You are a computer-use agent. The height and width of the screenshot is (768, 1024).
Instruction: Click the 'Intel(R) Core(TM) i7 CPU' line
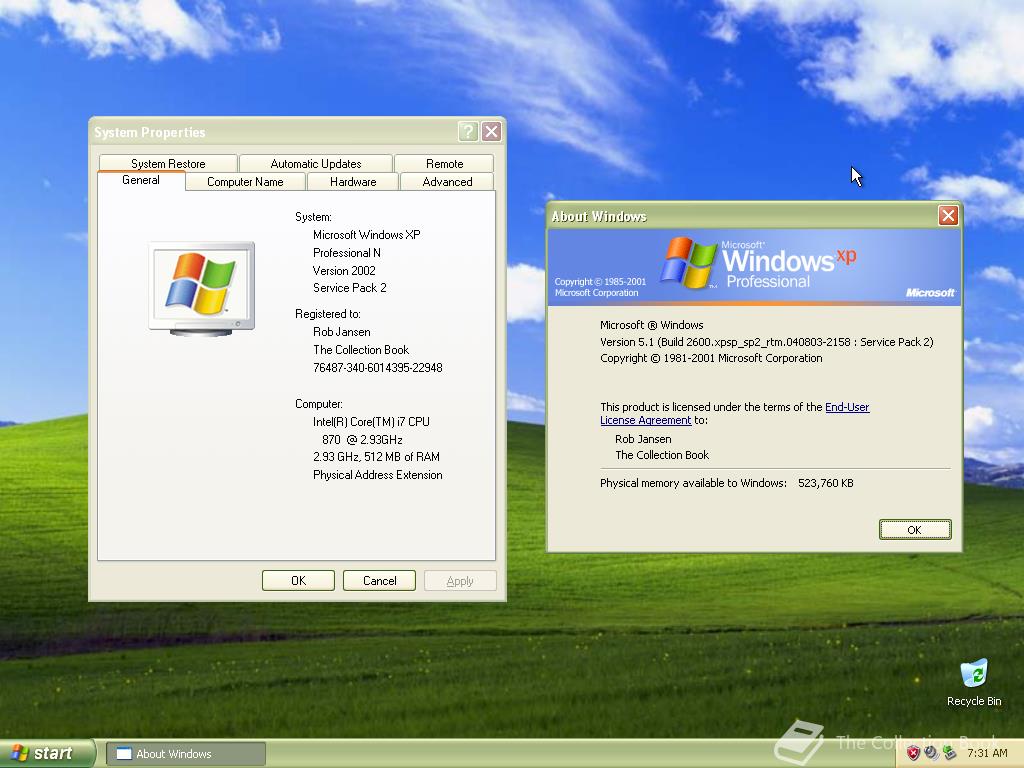[371, 422]
